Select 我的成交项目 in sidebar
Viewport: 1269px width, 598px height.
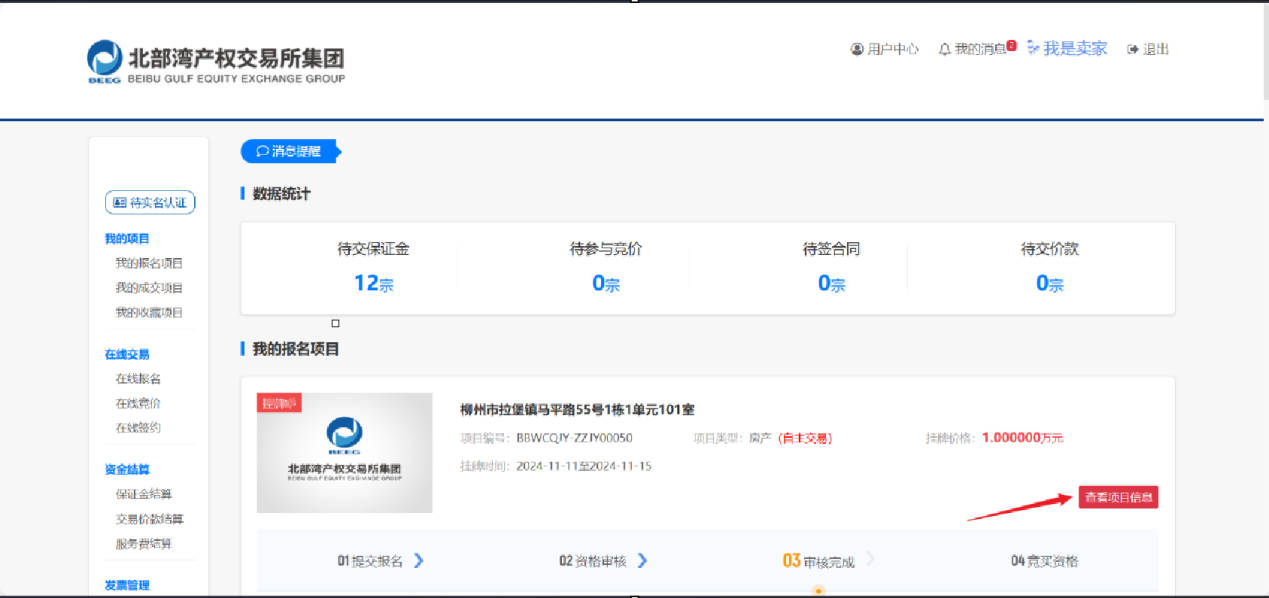click(x=149, y=288)
